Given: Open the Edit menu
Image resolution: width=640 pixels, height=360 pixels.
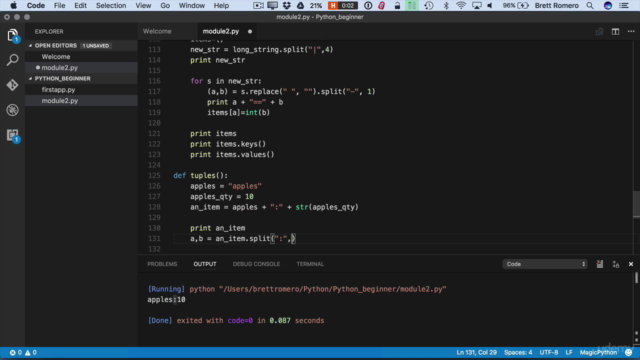Looking at the screenshot, I should 80,5.
